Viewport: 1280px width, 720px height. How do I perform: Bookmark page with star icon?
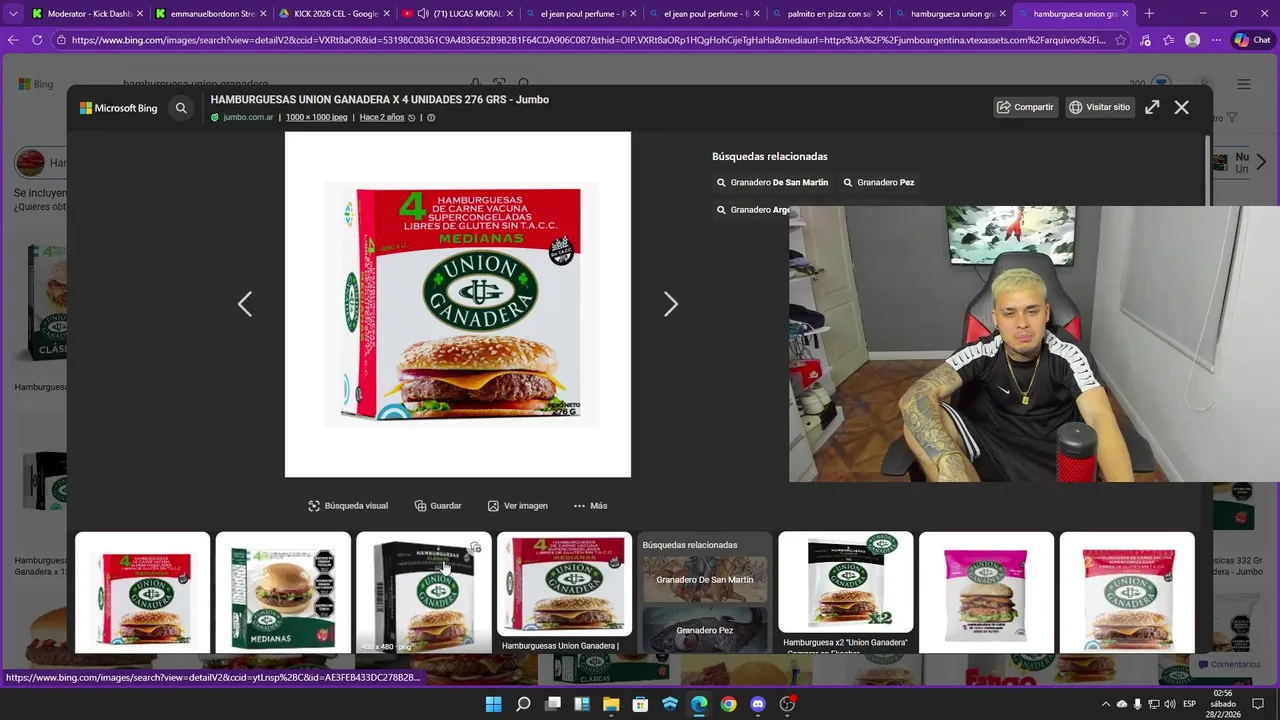click(x=1120, y=40)
